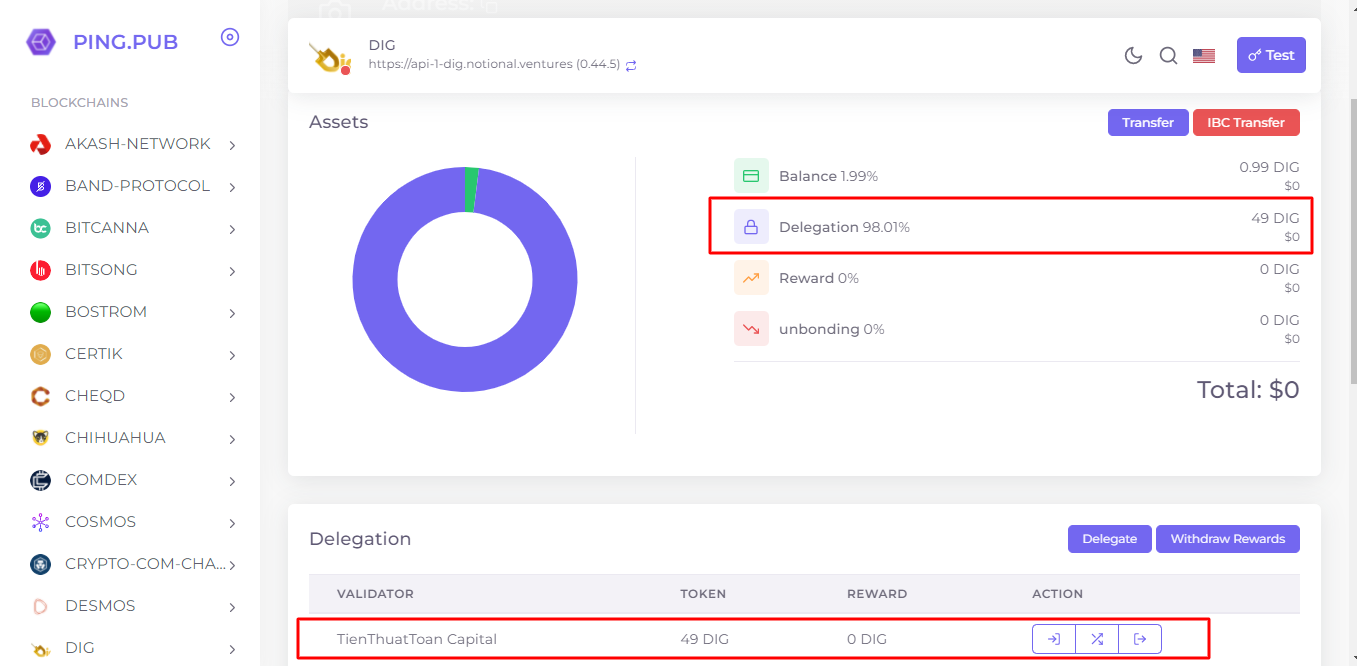Click the Delegation lock icon in Assets
The image size is (1357, 666).
coord(751,227)
